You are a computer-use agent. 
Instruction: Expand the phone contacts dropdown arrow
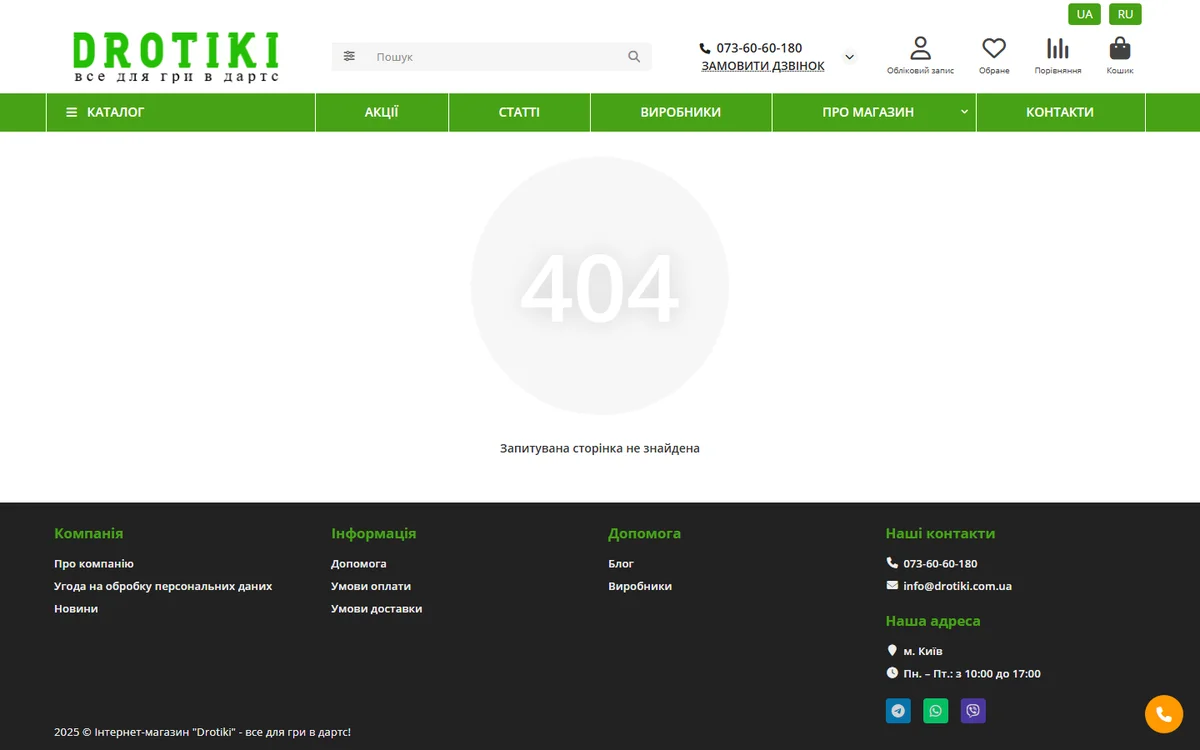click(x=850, y=57)
